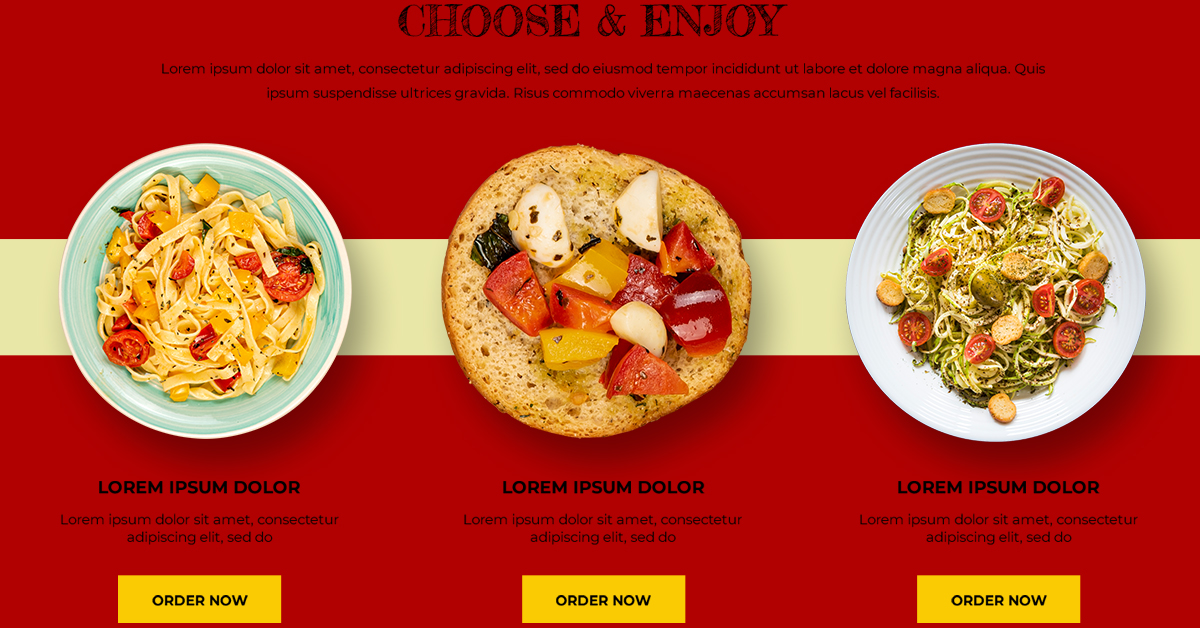1200x628 pixels.
Task: Click the description text under the salad title
Action: coord(998,528)
